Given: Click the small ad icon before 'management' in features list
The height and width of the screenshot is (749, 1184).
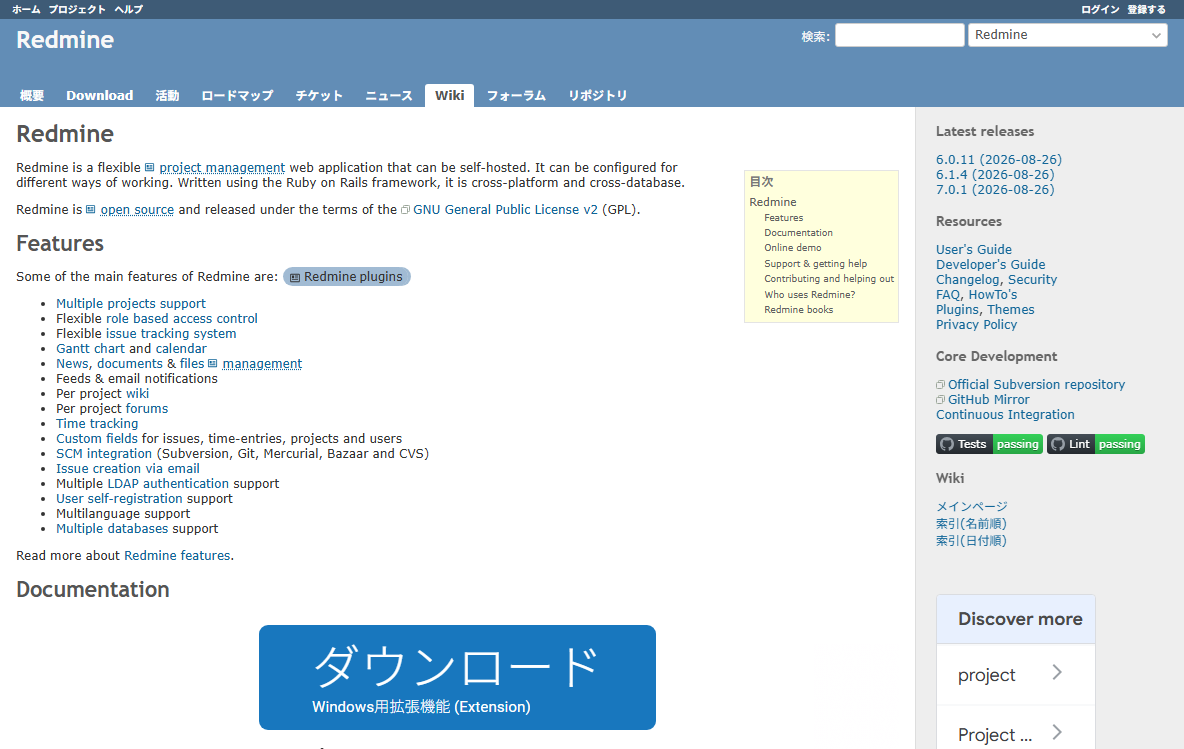Looking at the screenshot, I should [x=212, y=364].
